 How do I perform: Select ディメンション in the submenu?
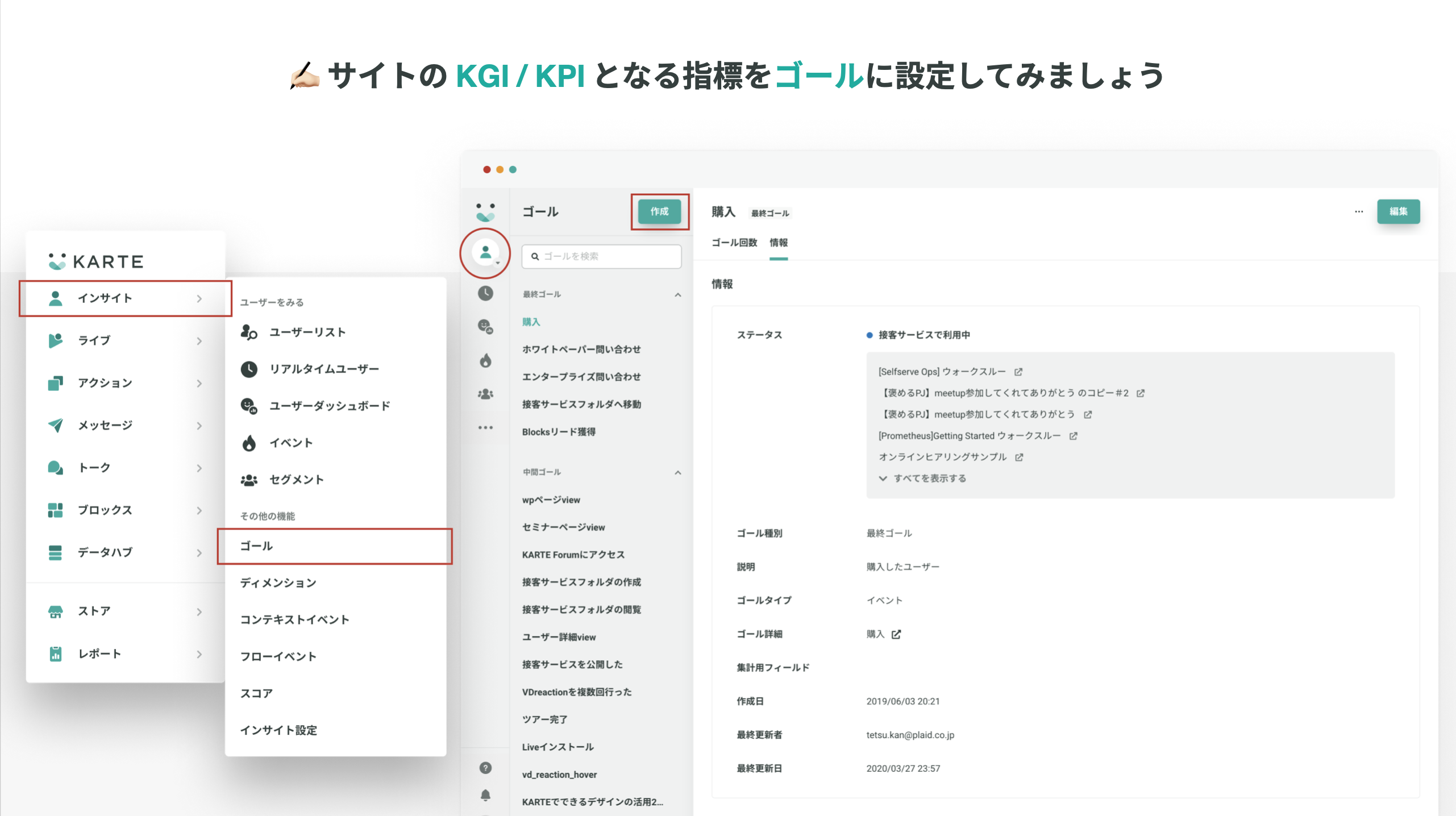click(x=278, y=582)
